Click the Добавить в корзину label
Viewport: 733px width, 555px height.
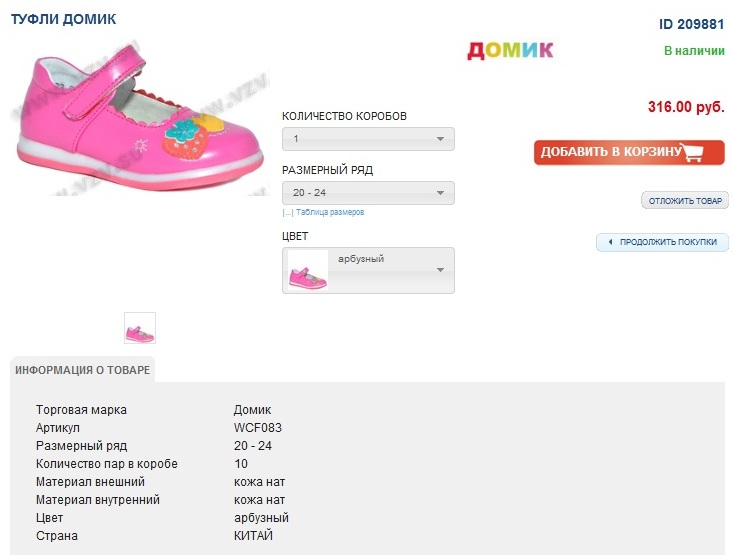[610, 152]
